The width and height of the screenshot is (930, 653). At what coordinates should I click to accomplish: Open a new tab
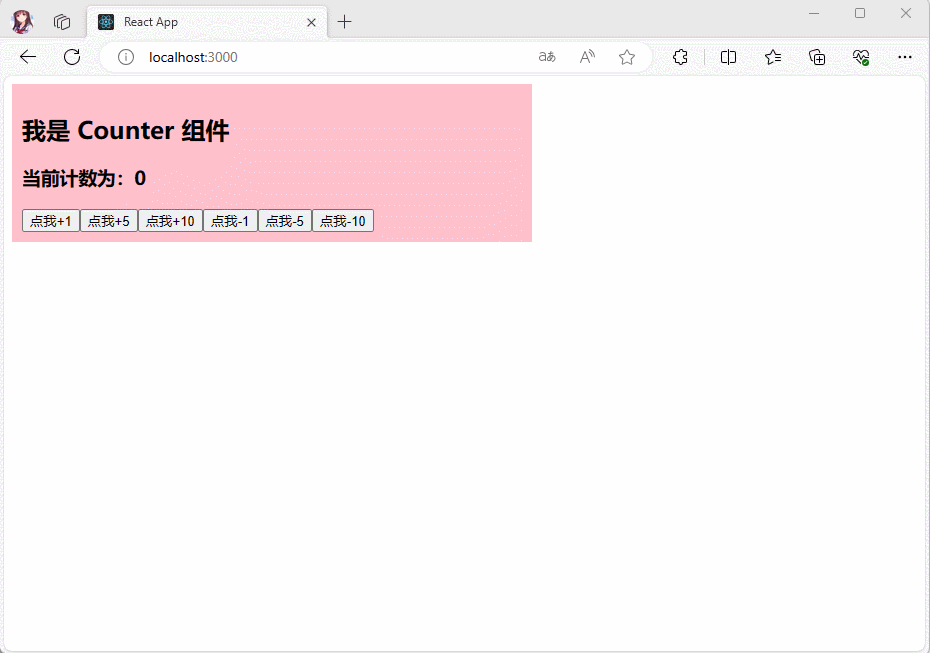345,22
